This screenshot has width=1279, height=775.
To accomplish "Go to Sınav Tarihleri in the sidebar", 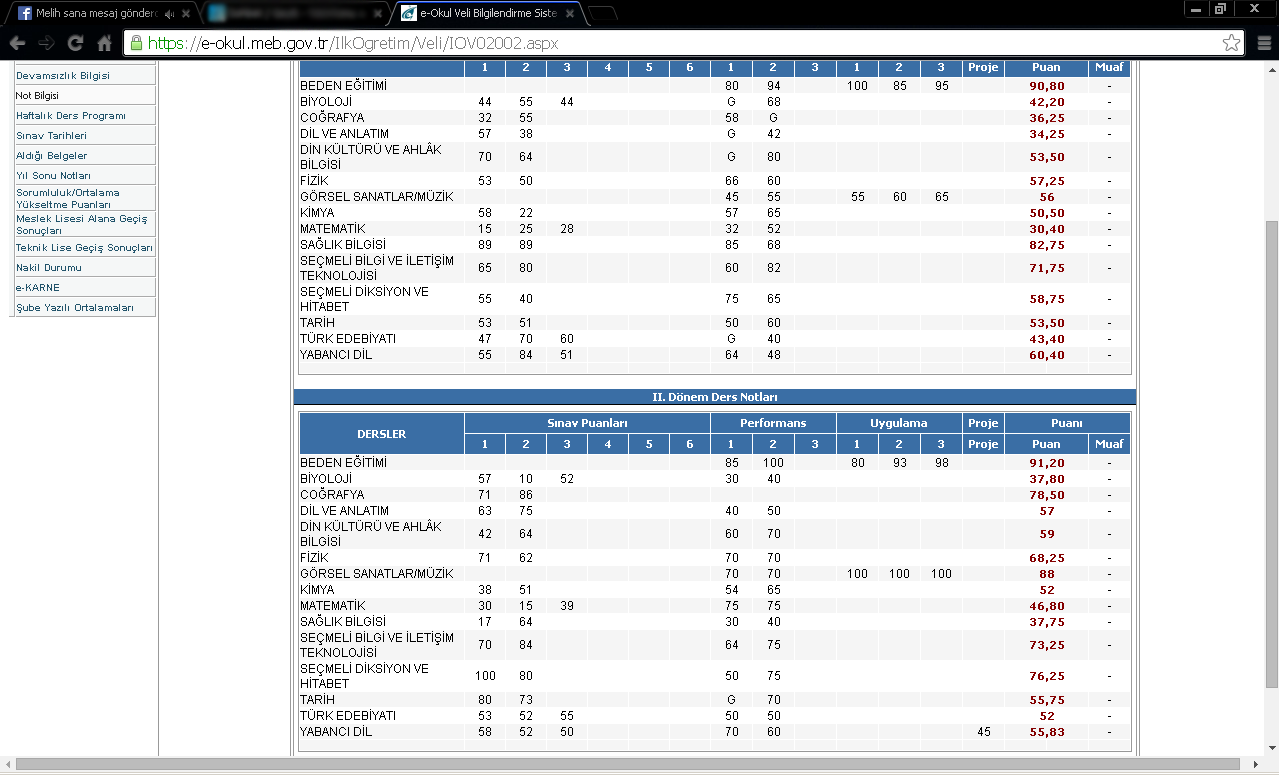I will click(51, 135).
